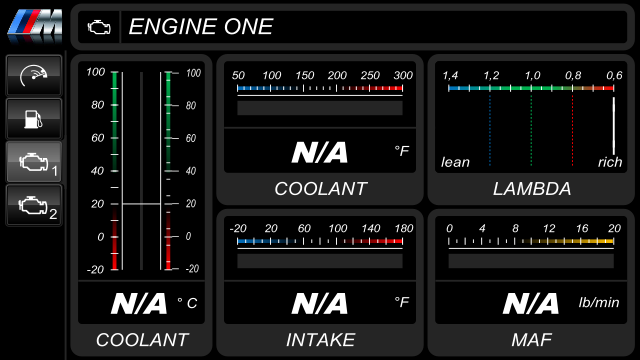Select the Engine 1 sidebar button
Screen dimensions: 640x360
point(34,162)
